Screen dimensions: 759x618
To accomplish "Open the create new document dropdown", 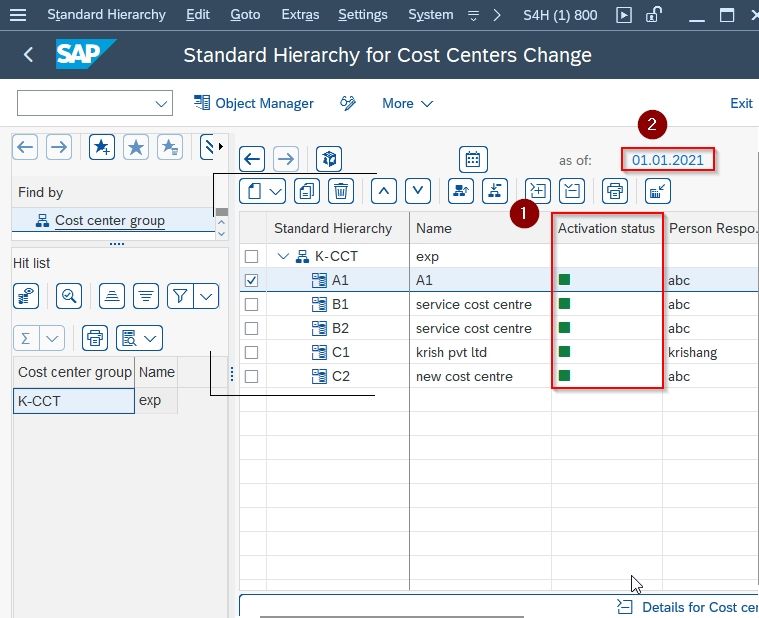I will click(262, 191).
